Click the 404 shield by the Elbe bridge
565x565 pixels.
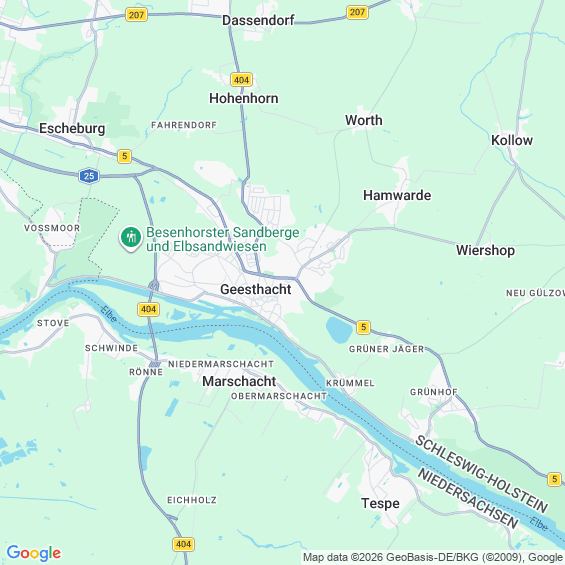point(148,309)
